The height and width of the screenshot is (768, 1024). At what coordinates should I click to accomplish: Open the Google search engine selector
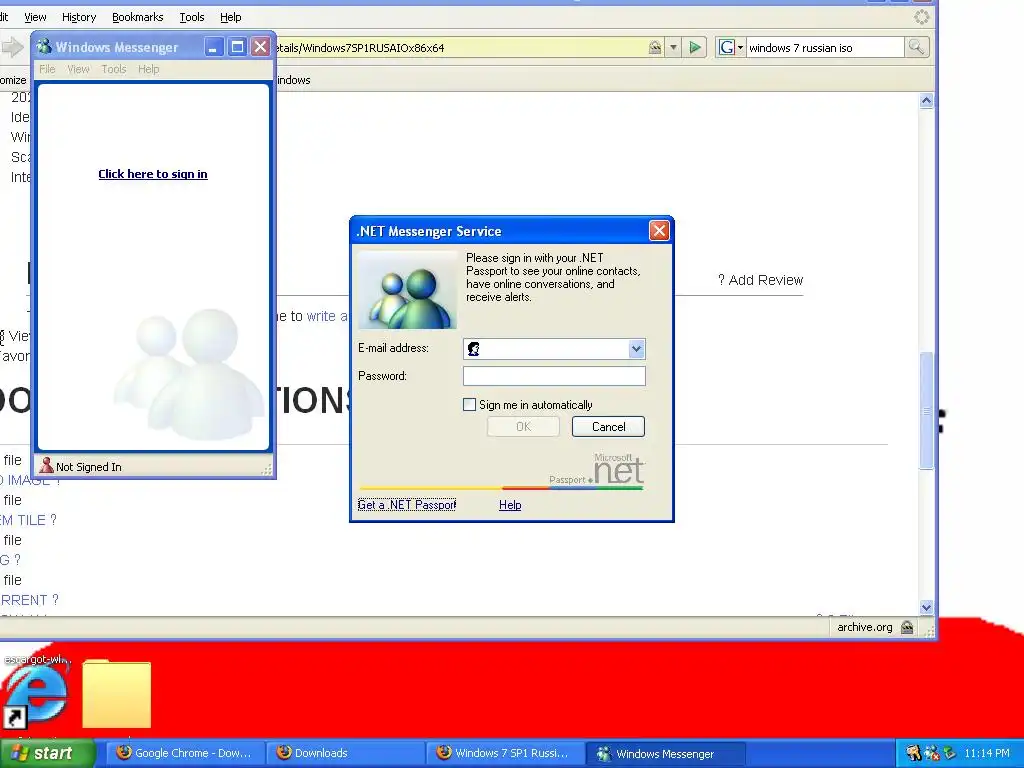pos(731,47)
